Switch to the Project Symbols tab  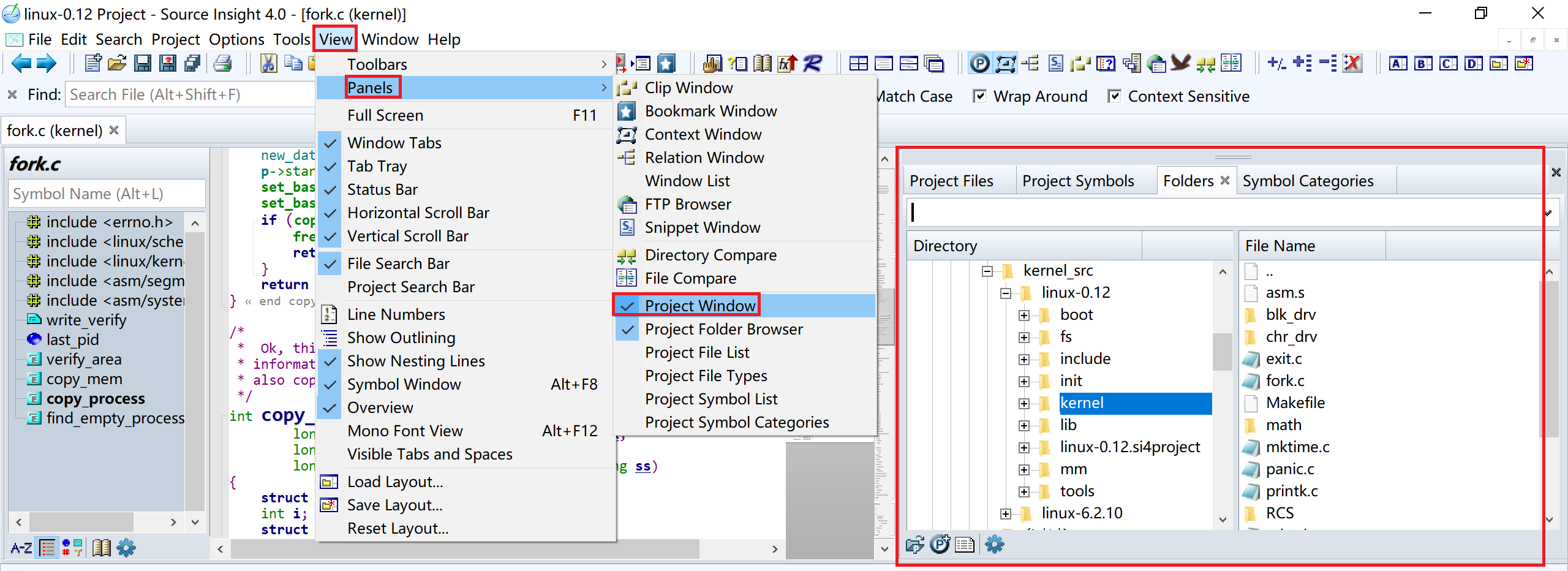point(1078,181)
